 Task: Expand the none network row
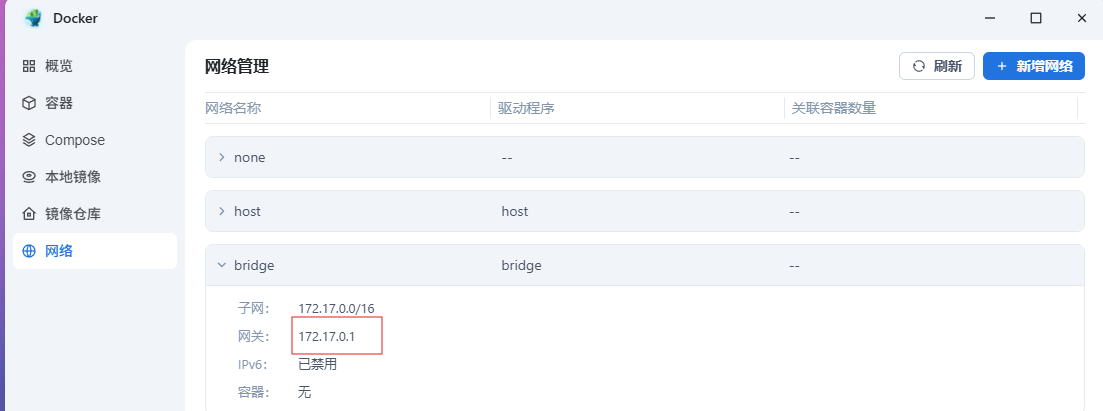[221, 157]
